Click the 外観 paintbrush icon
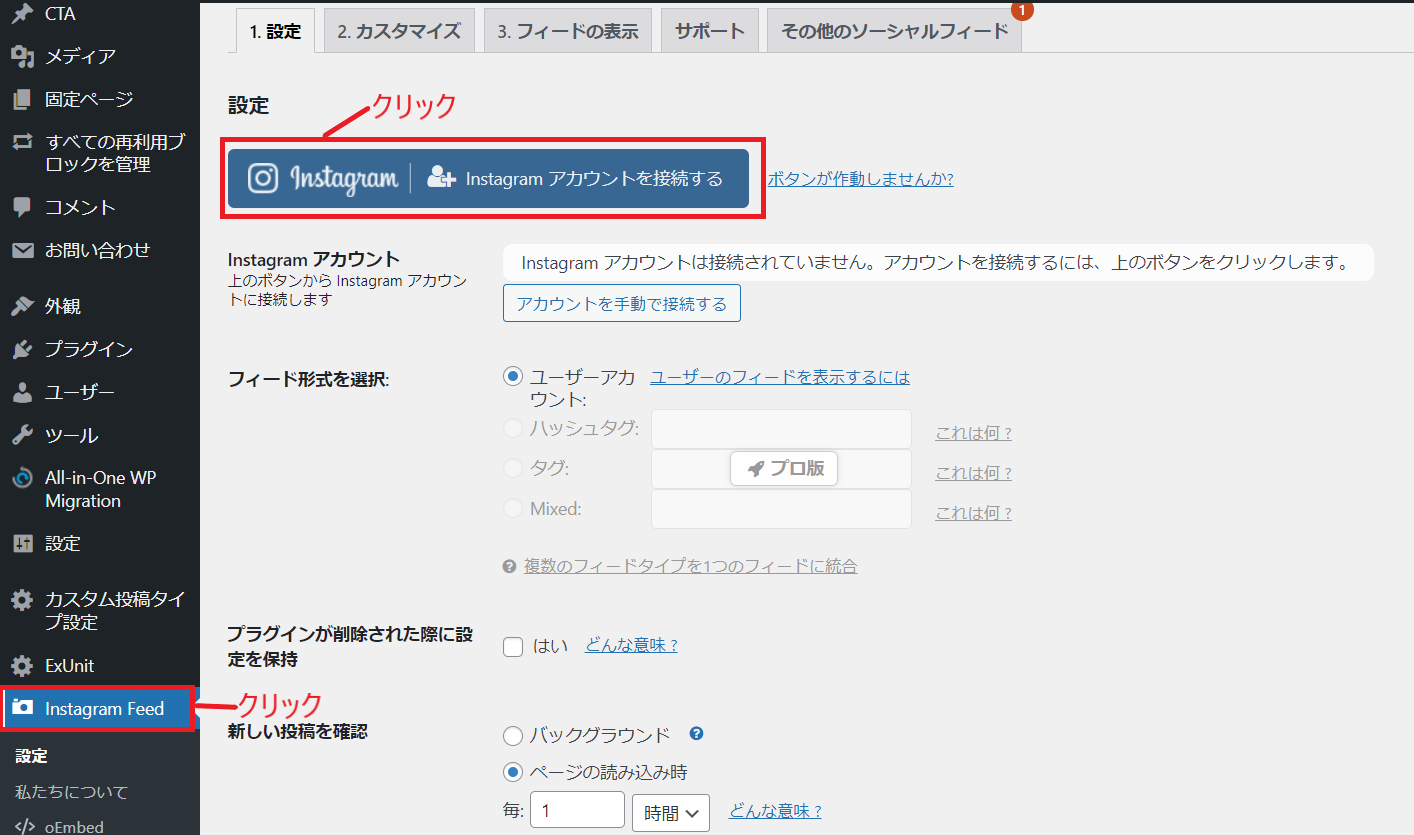Screen dimensions: 1414x835 [22, 306]
